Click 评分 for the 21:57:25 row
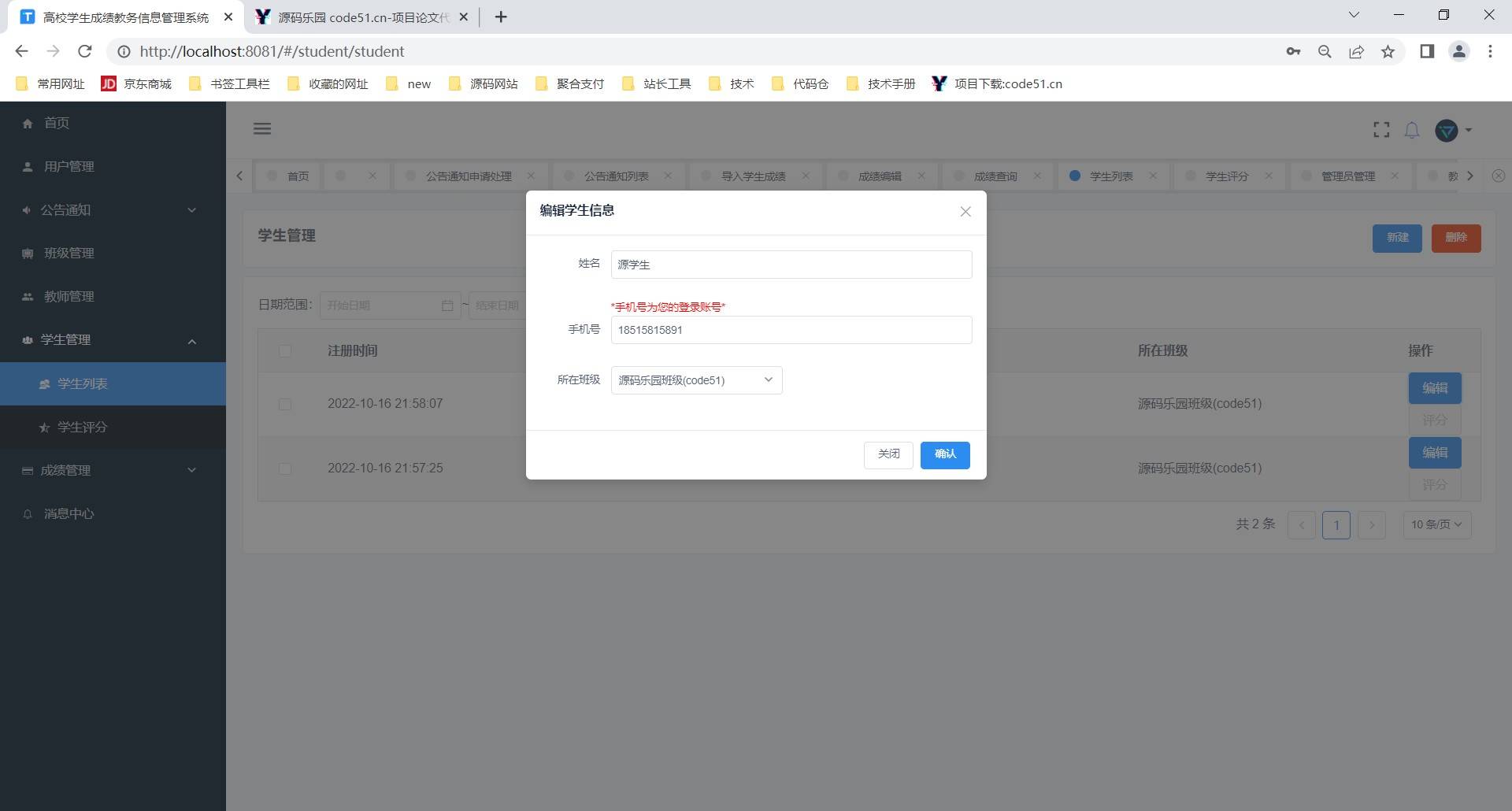1512x811 pixels. point(1435,485)
